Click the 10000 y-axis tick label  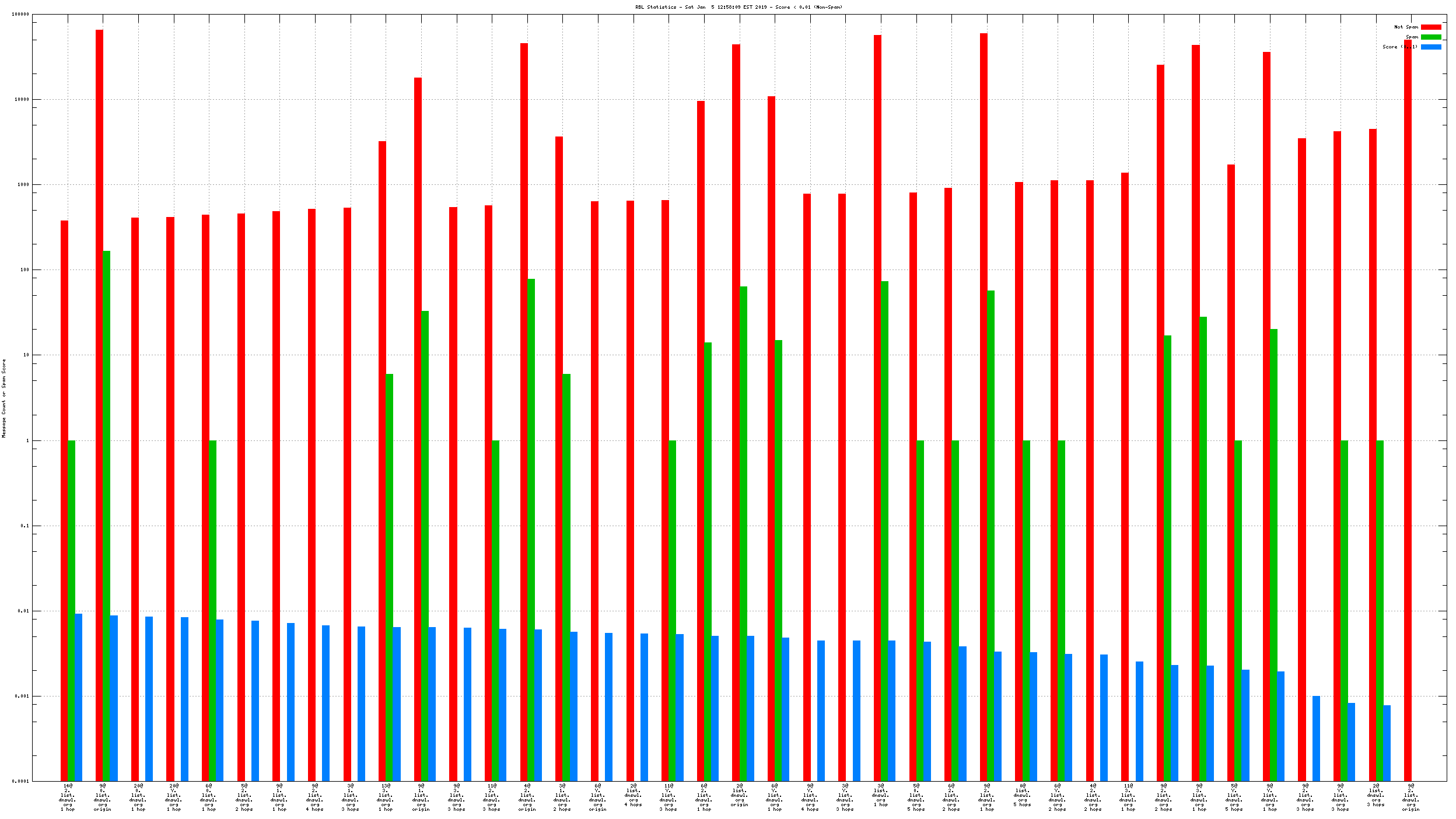(x=22, y=99)
